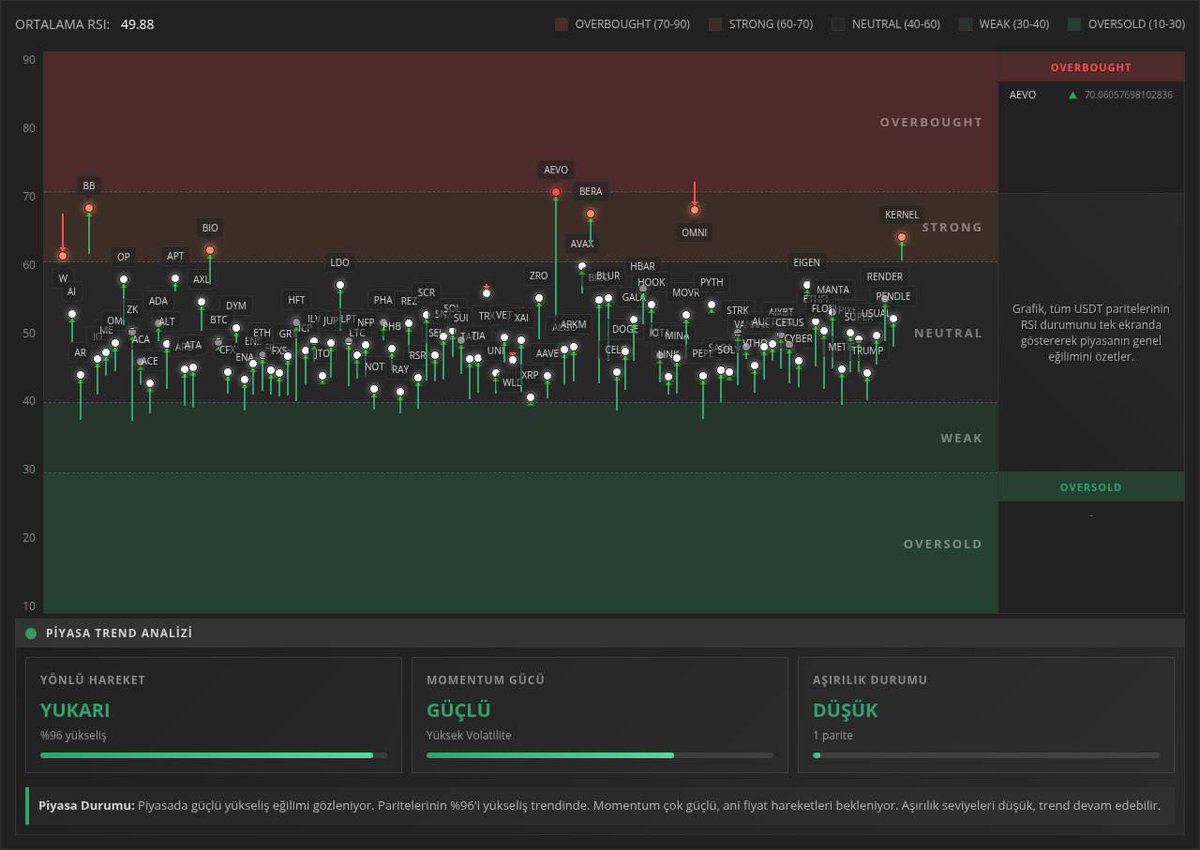The image size is (1200, 850).
Task: Click the Yüksek Volatilite text
Action: [x=469, y=735]
